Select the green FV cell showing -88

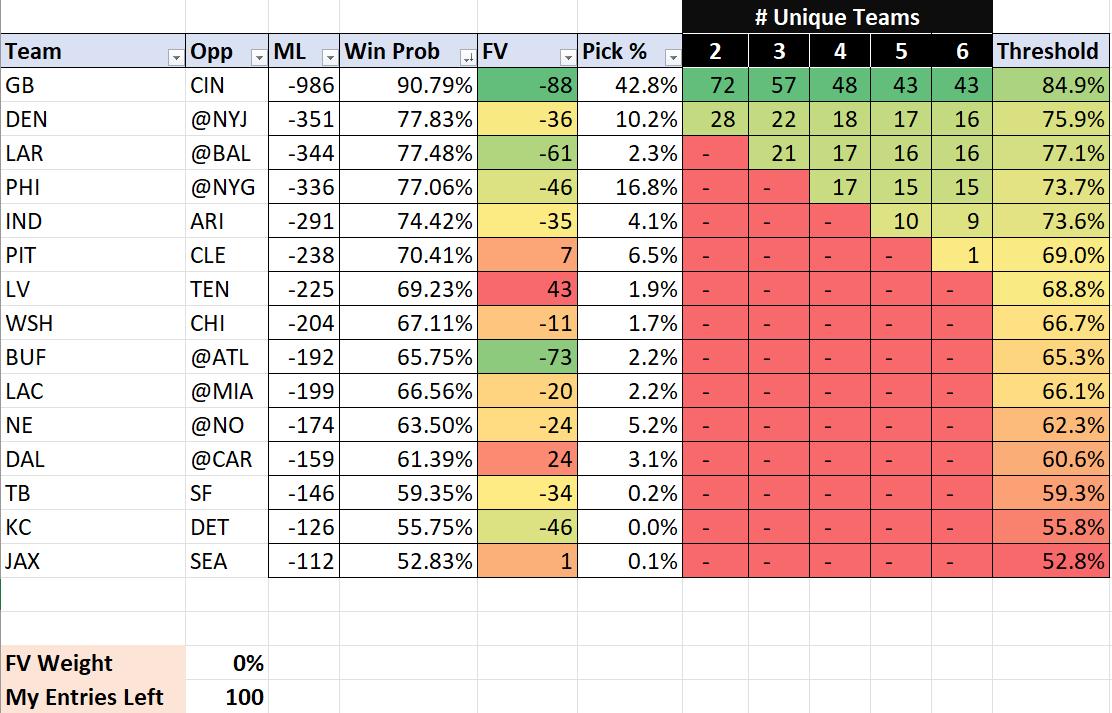tap(527, 85)
